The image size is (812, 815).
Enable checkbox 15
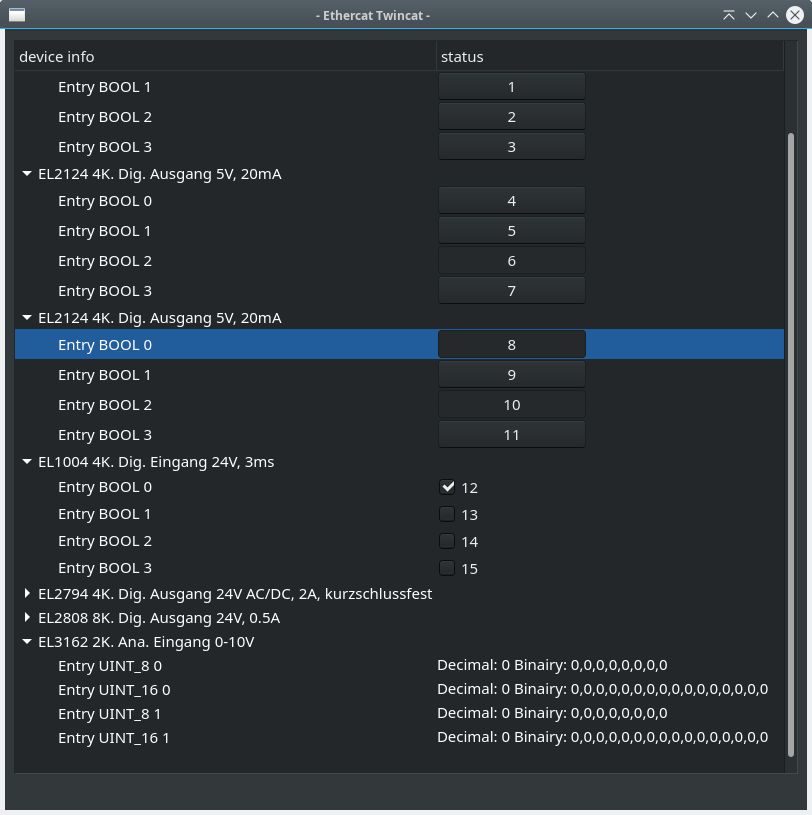(x=447, y=568)
